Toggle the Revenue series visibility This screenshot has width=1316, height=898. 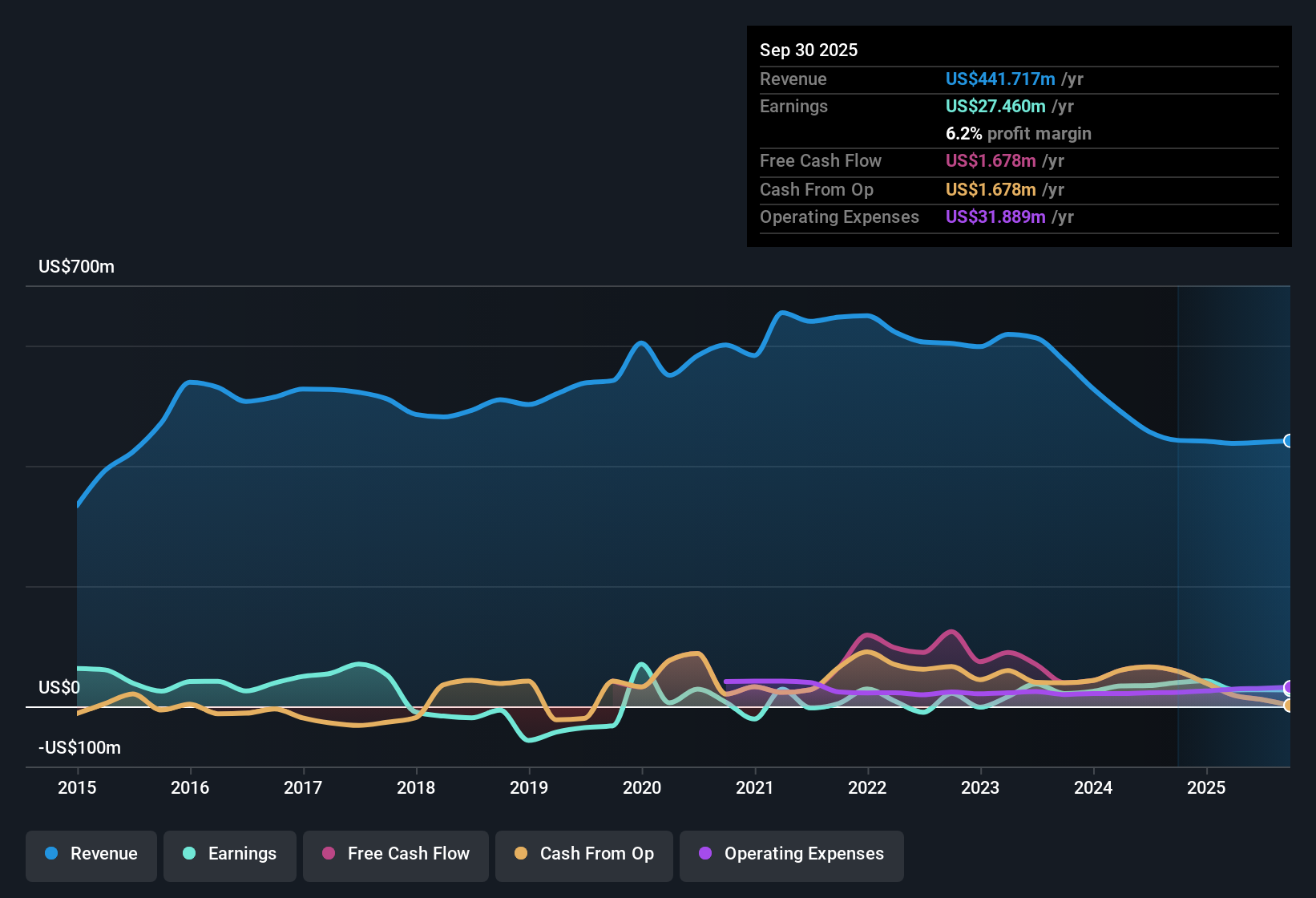click(x=91, y=855)
